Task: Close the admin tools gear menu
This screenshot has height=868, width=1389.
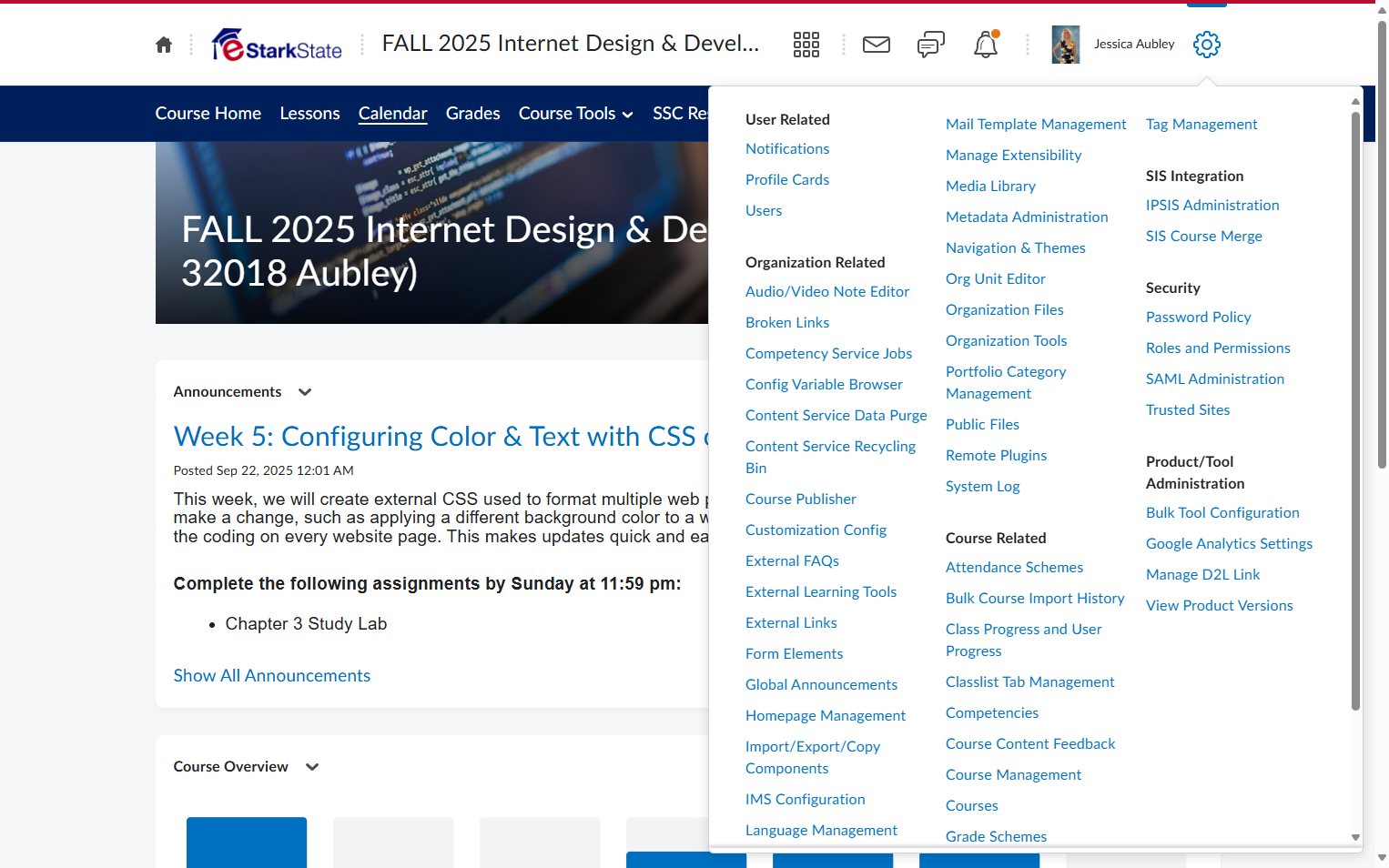Action: click(x=1207, y=45)
